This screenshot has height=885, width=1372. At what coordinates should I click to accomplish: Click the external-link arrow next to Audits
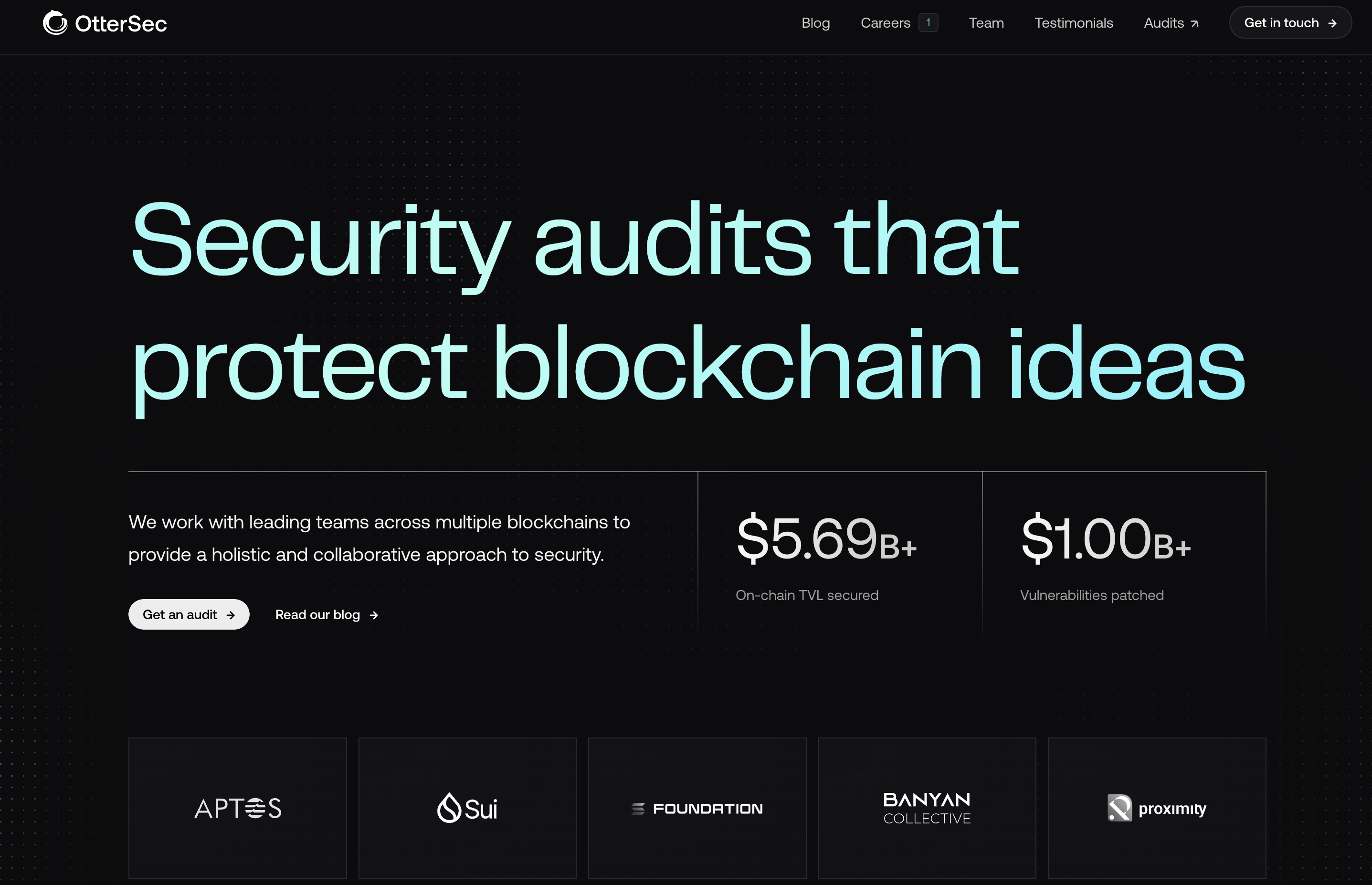click(x=1195, y=23)
